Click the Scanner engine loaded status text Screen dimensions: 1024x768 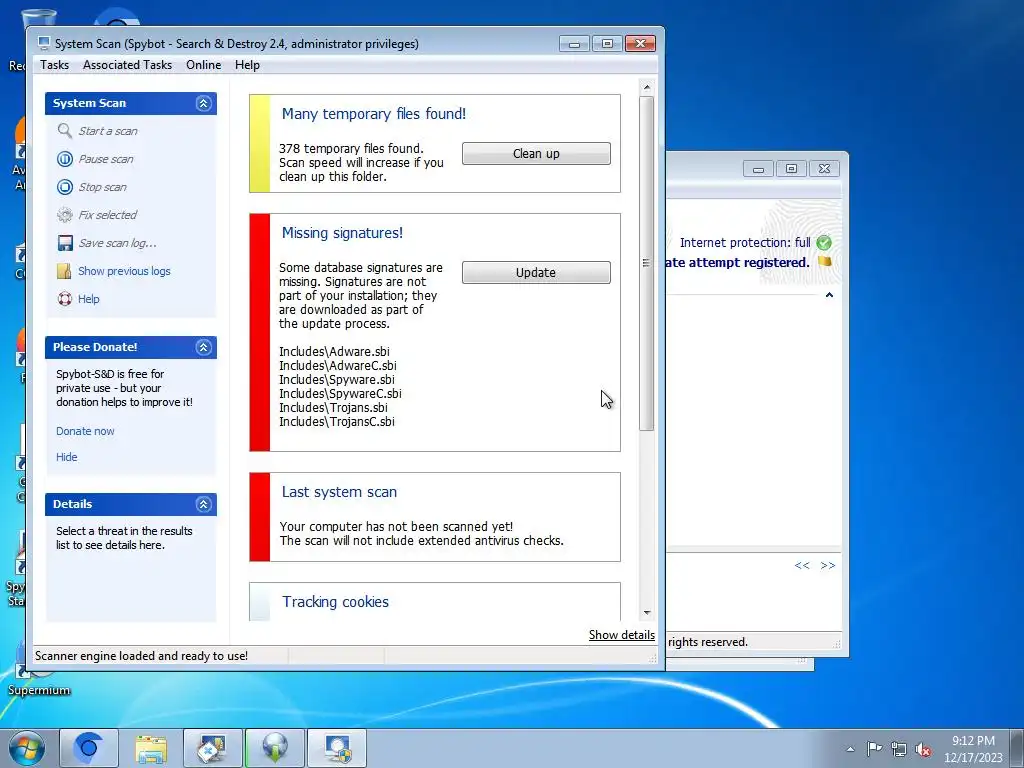(141, 656)
